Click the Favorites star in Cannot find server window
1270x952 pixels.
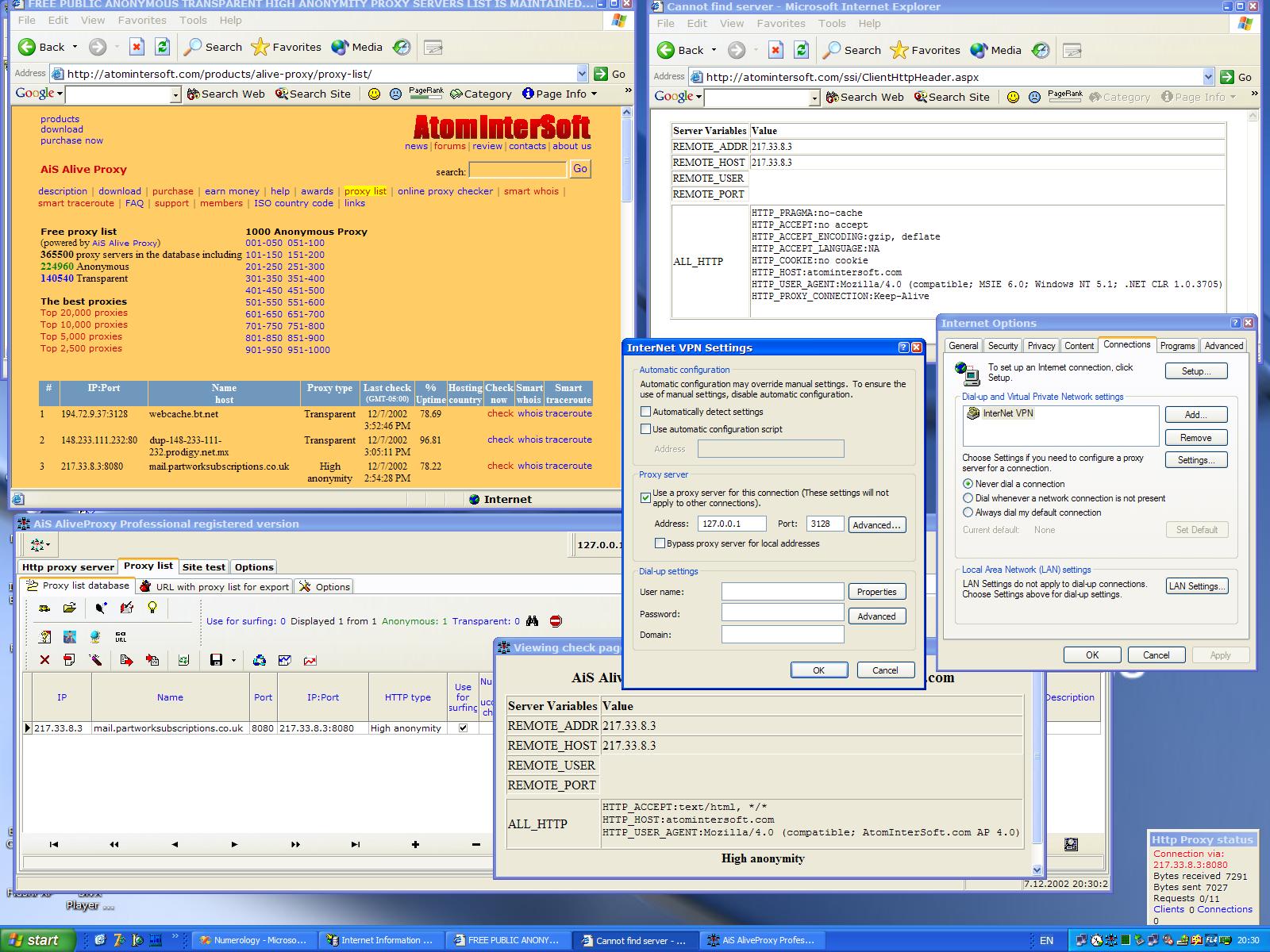[x=899, y=50]
